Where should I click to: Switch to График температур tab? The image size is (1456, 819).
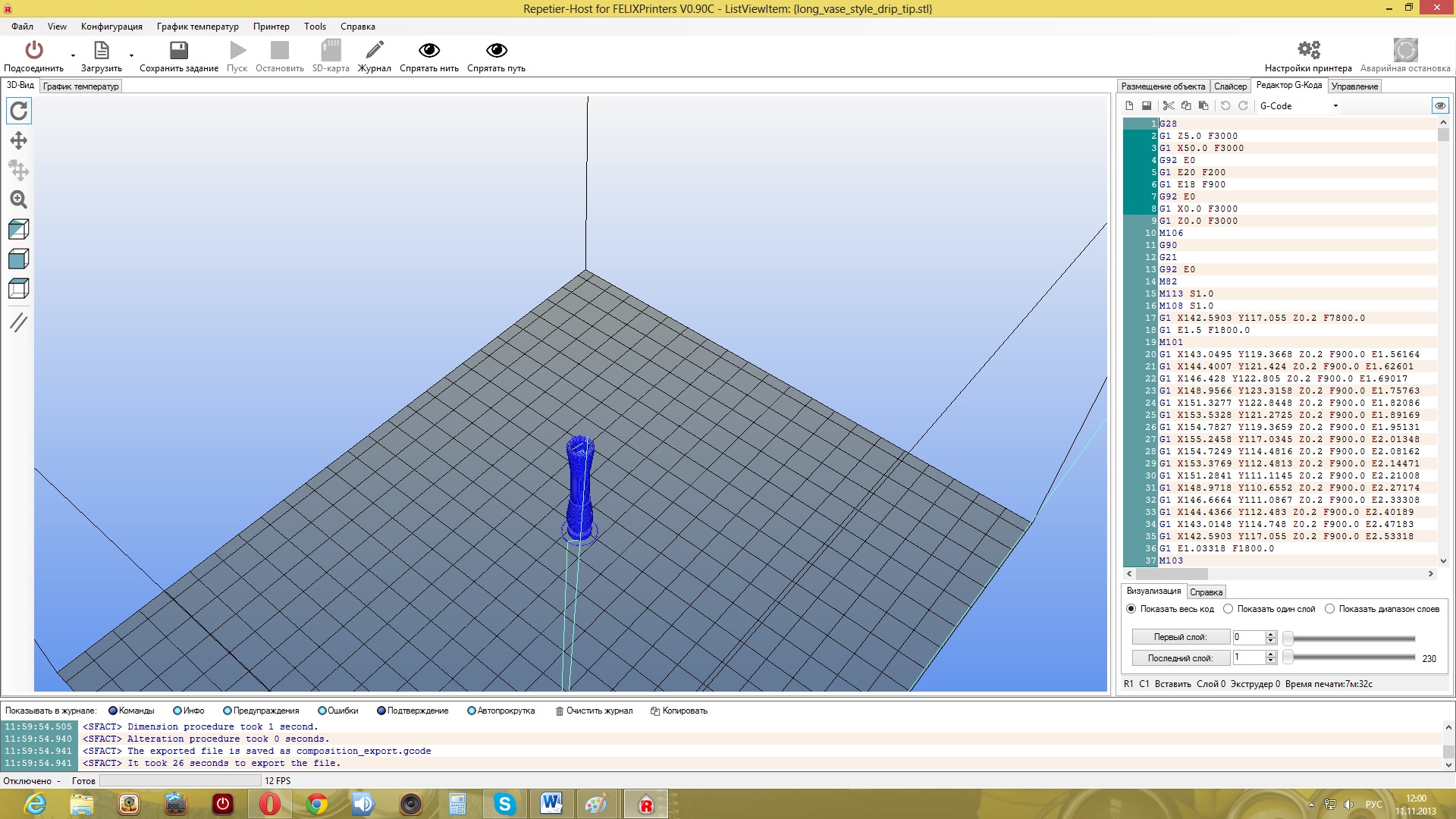click(81, 86)
